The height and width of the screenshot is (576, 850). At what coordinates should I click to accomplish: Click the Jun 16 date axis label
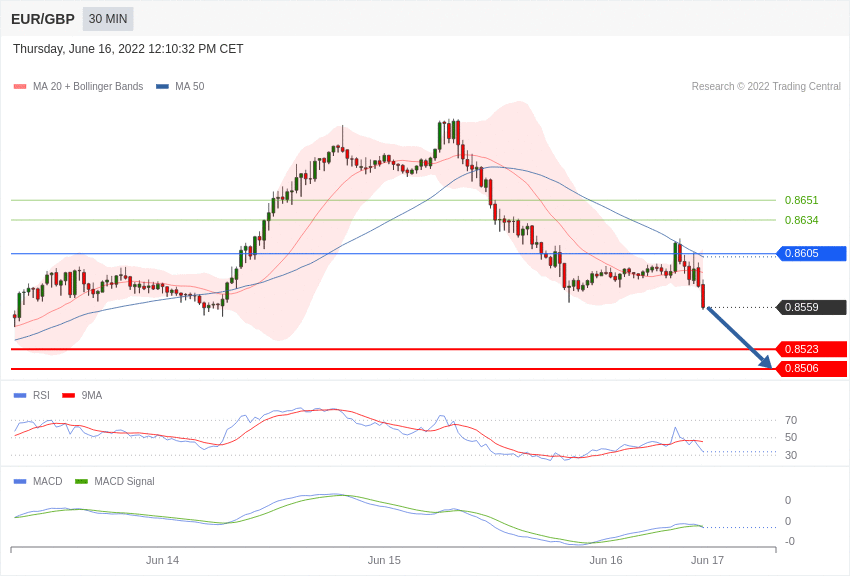(606, 560)
